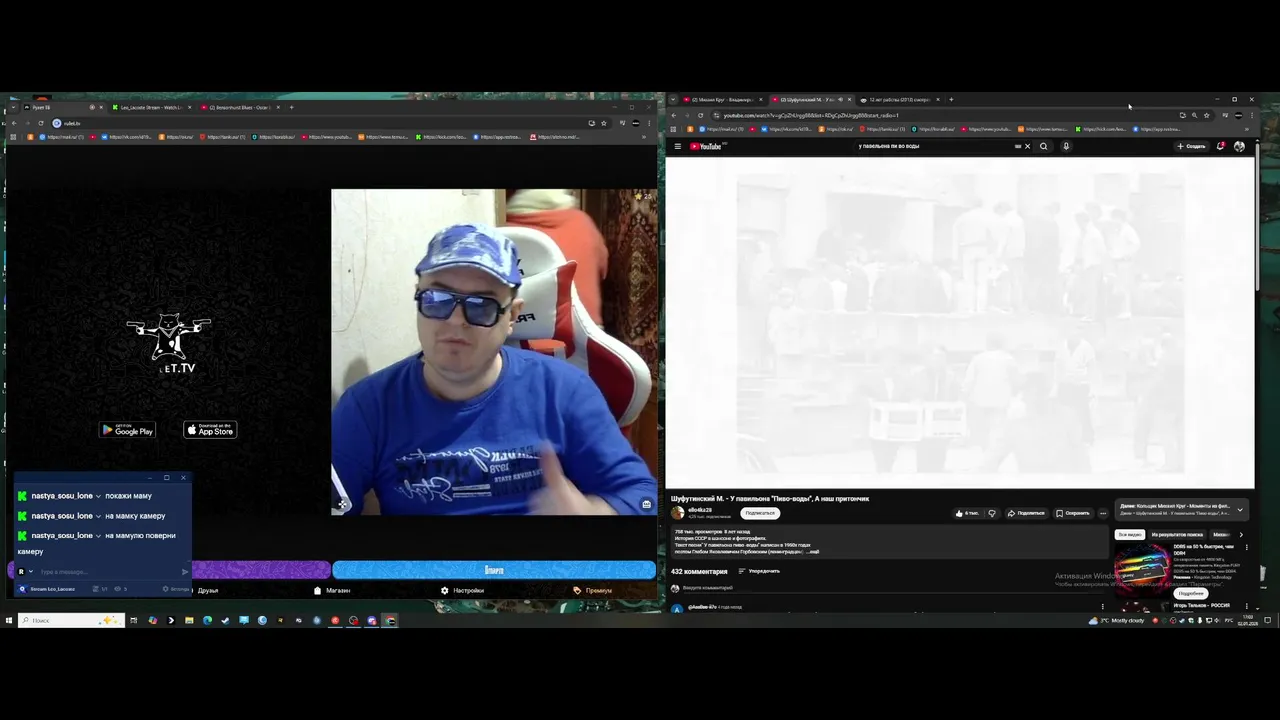
Task: Open Премиум on rulet.tv
Action: coord(593,590)
